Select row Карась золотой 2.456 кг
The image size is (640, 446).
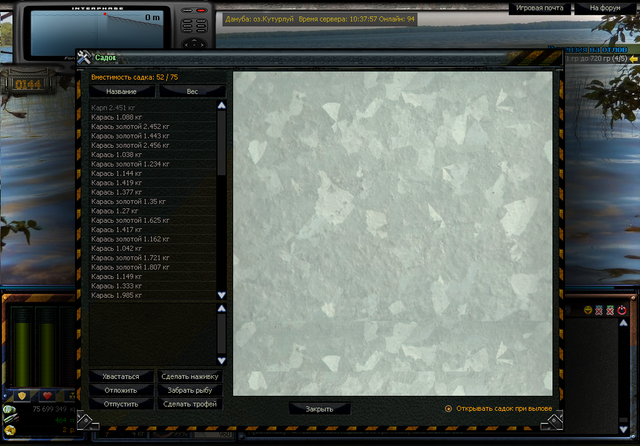click(153, 145)
